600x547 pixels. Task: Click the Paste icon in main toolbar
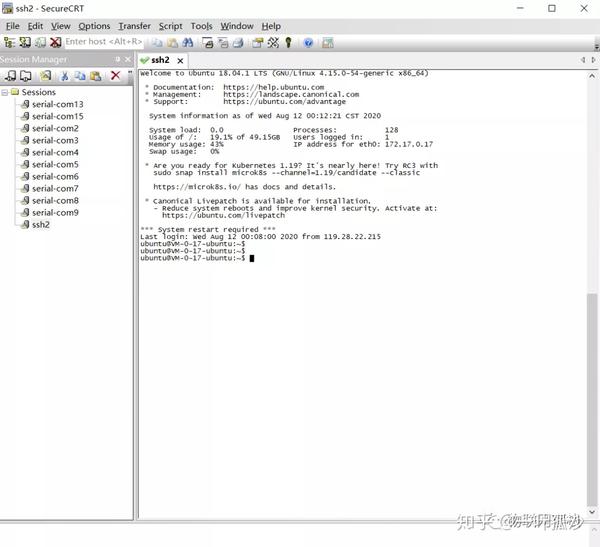coord(172,42)
